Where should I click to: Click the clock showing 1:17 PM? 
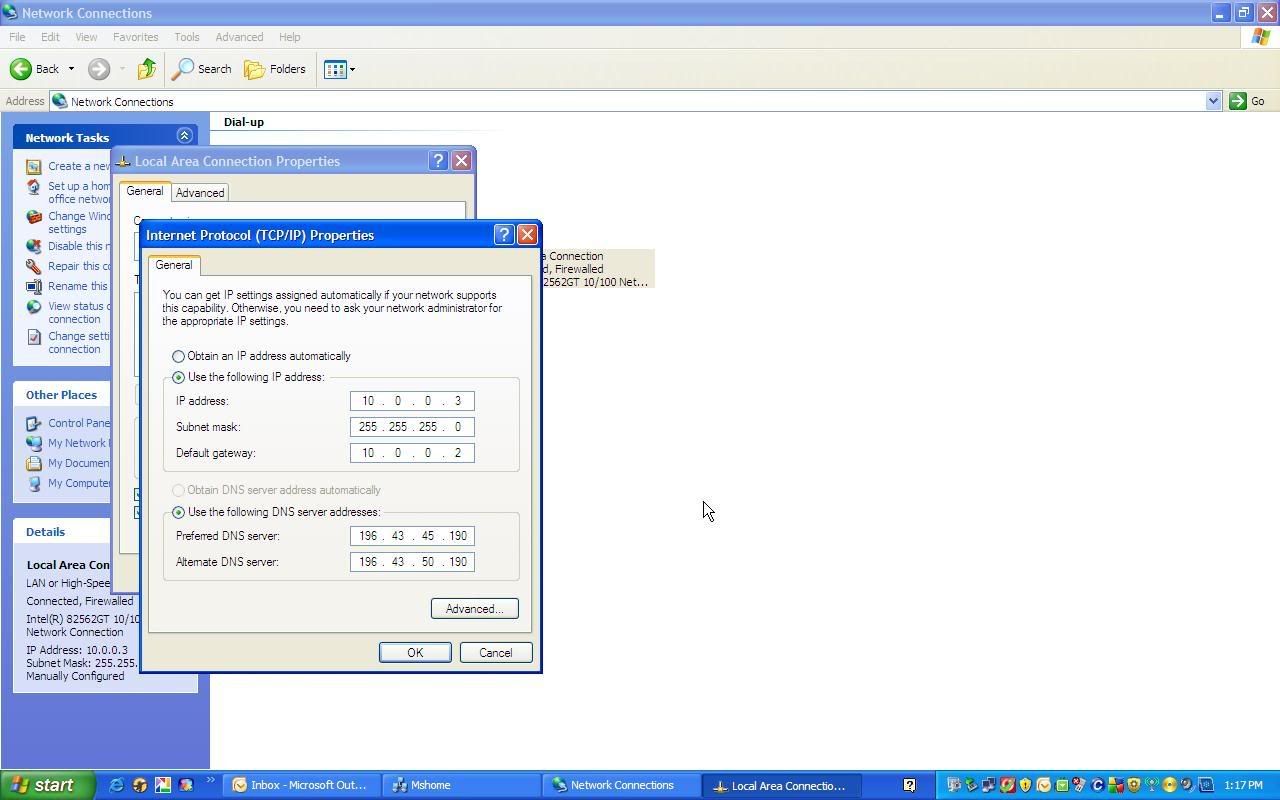[x=1243, y=785]
